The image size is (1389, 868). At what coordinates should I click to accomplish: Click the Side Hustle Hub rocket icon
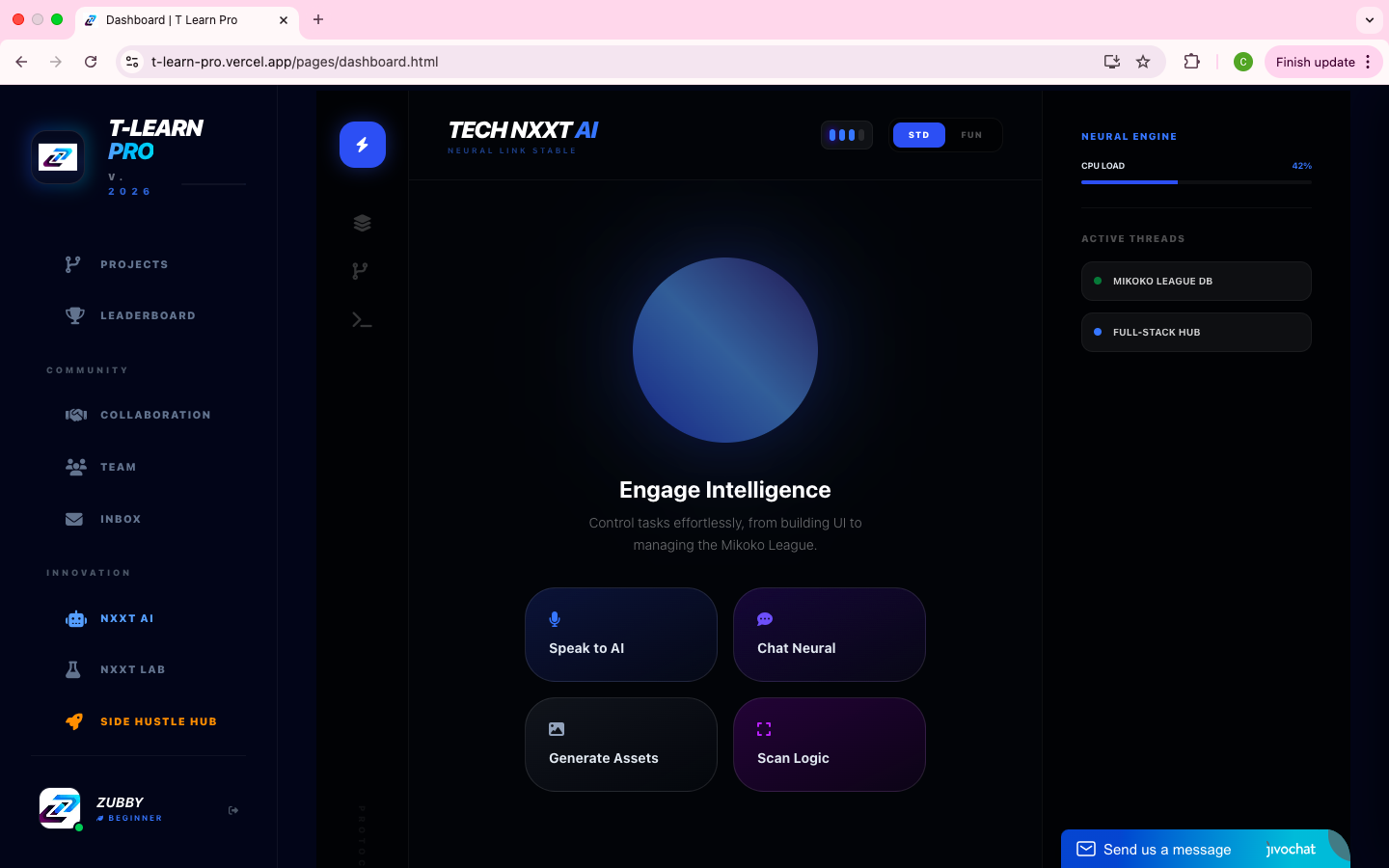tap(74, 721)
